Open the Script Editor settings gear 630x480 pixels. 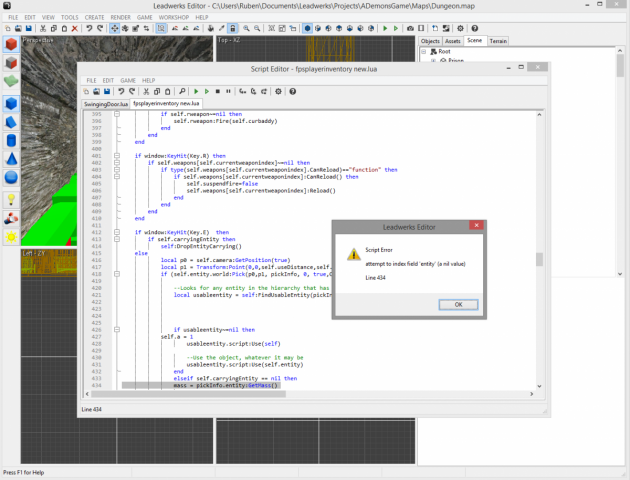[x=277, y=92]
